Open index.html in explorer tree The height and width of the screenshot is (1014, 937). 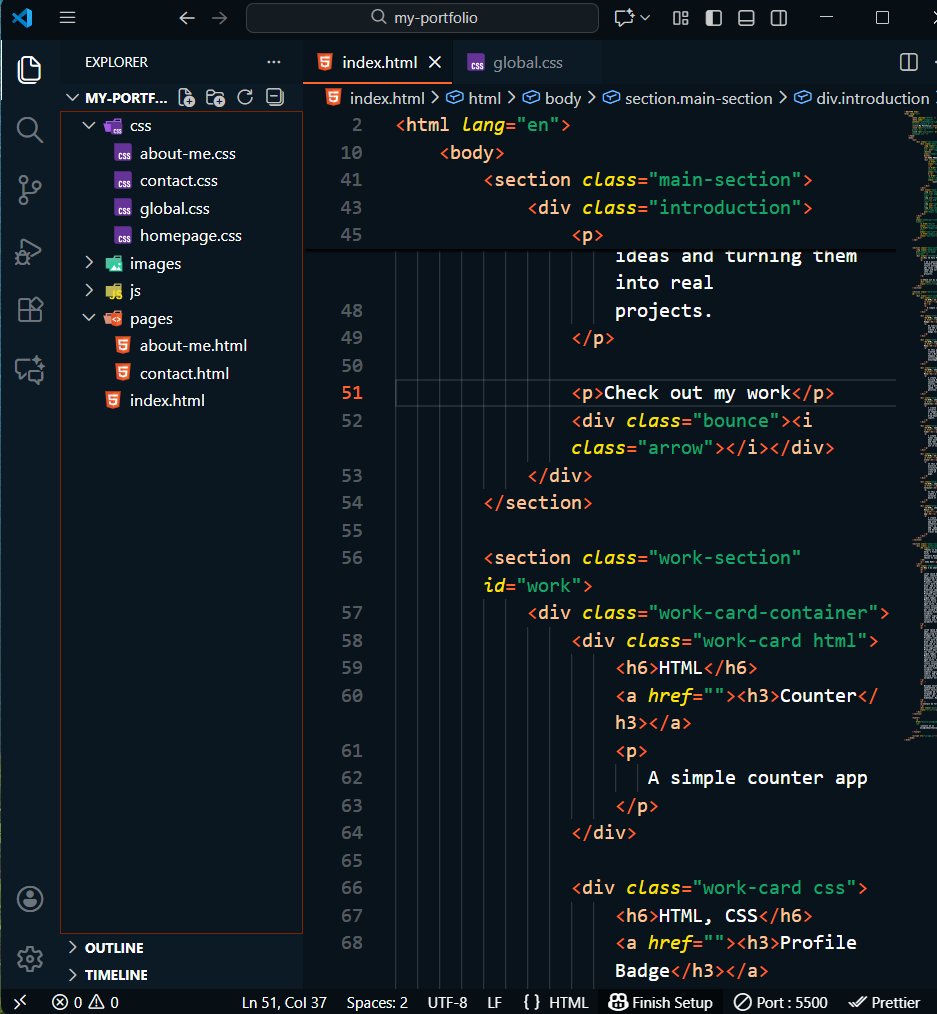(167, 401)
